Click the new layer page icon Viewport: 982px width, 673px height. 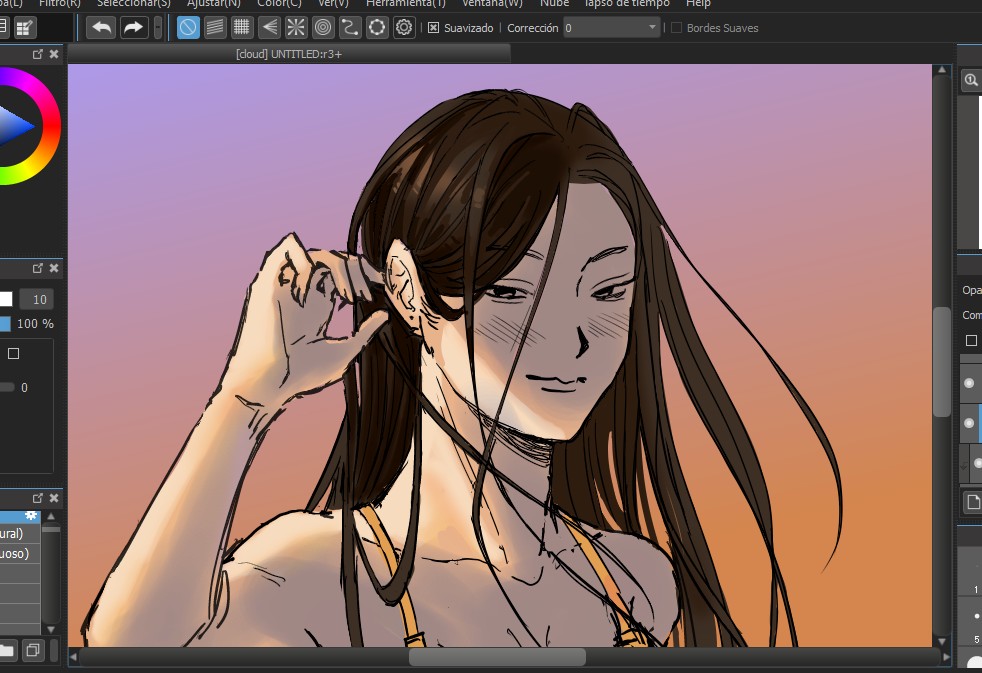(x=973, y=501)
